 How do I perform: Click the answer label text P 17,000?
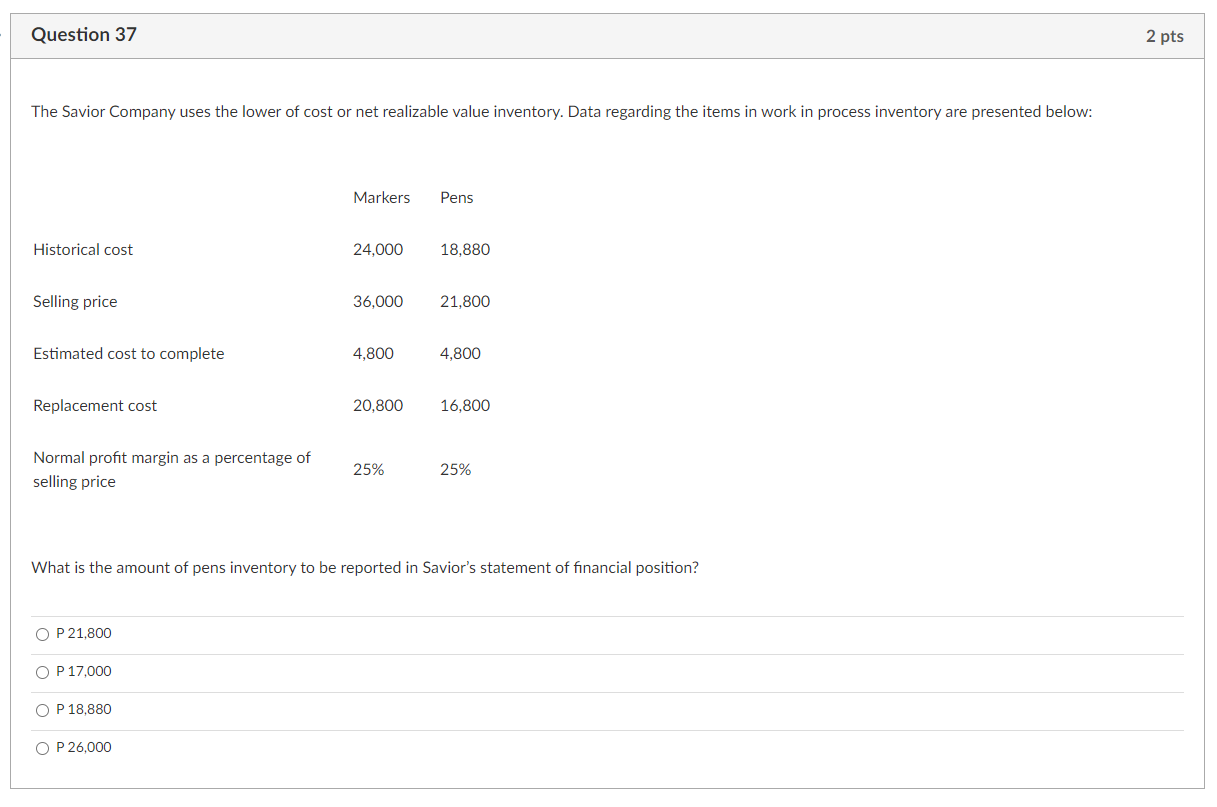(x=84, y=671)
